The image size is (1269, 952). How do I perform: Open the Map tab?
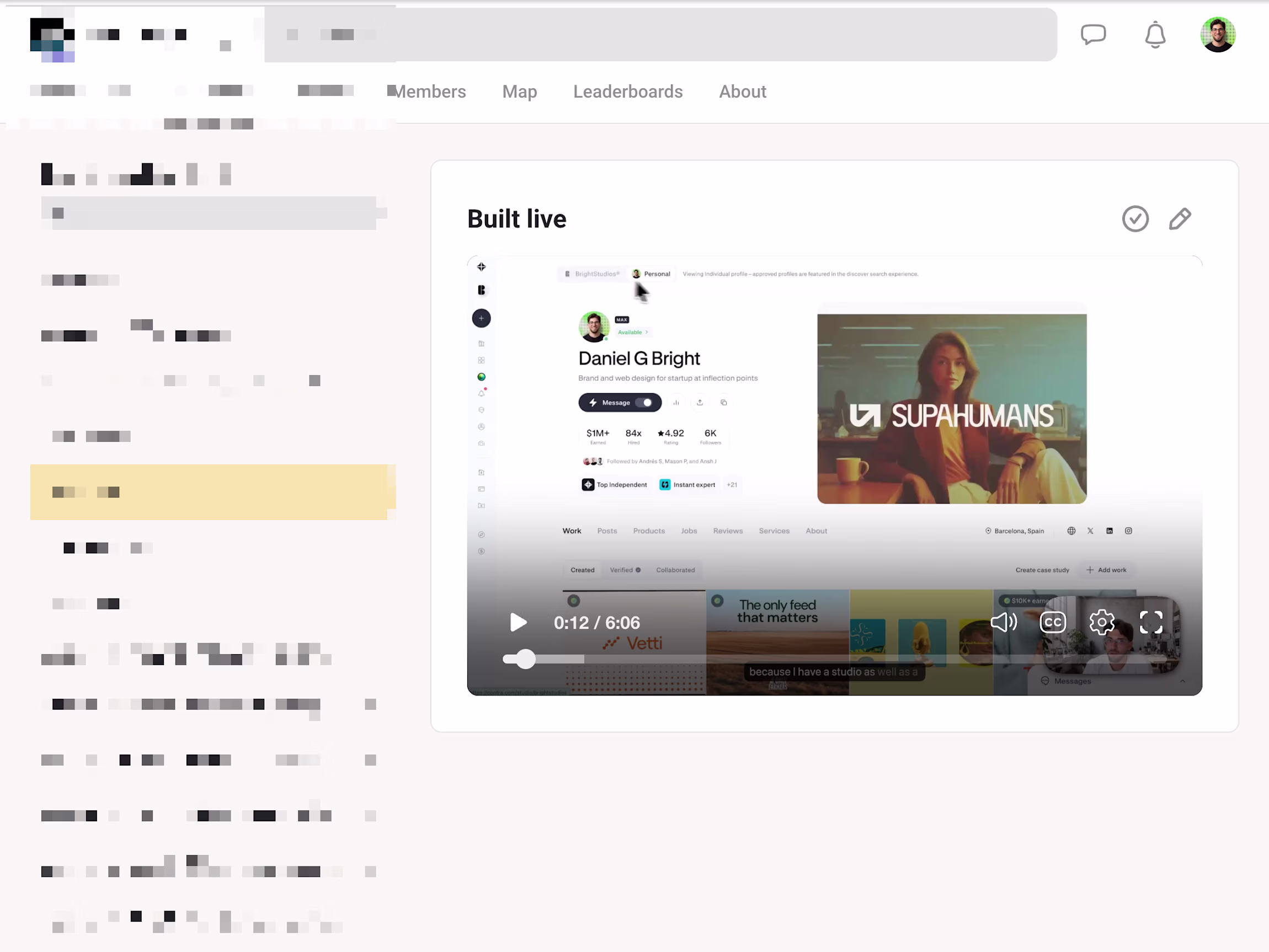[x=520, y=92]
